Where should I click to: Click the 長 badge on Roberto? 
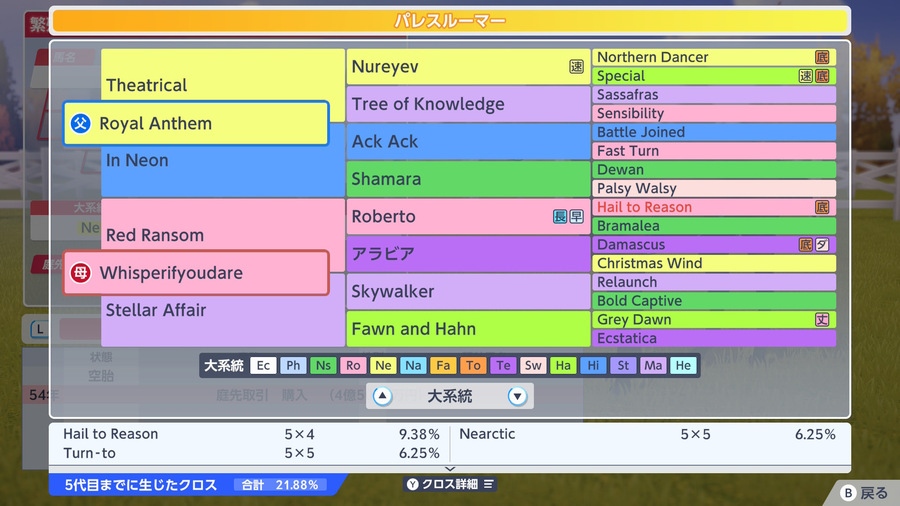tap(560, 216)
